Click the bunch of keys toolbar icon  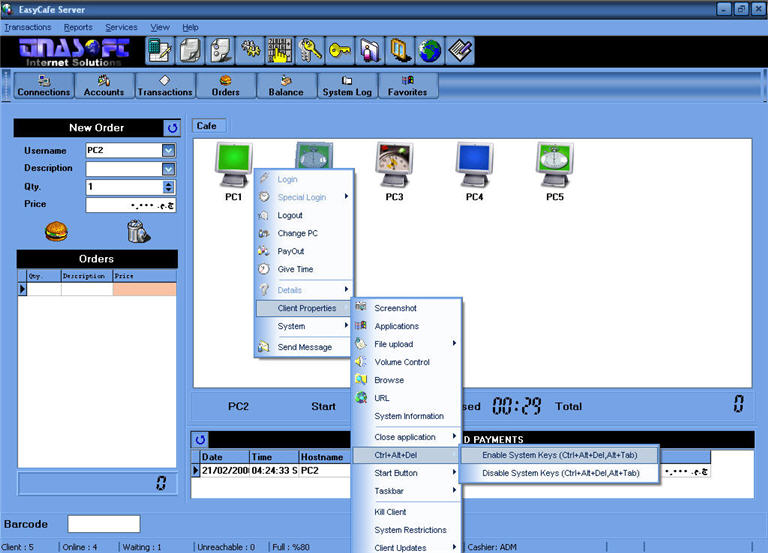tap(310, 50)
